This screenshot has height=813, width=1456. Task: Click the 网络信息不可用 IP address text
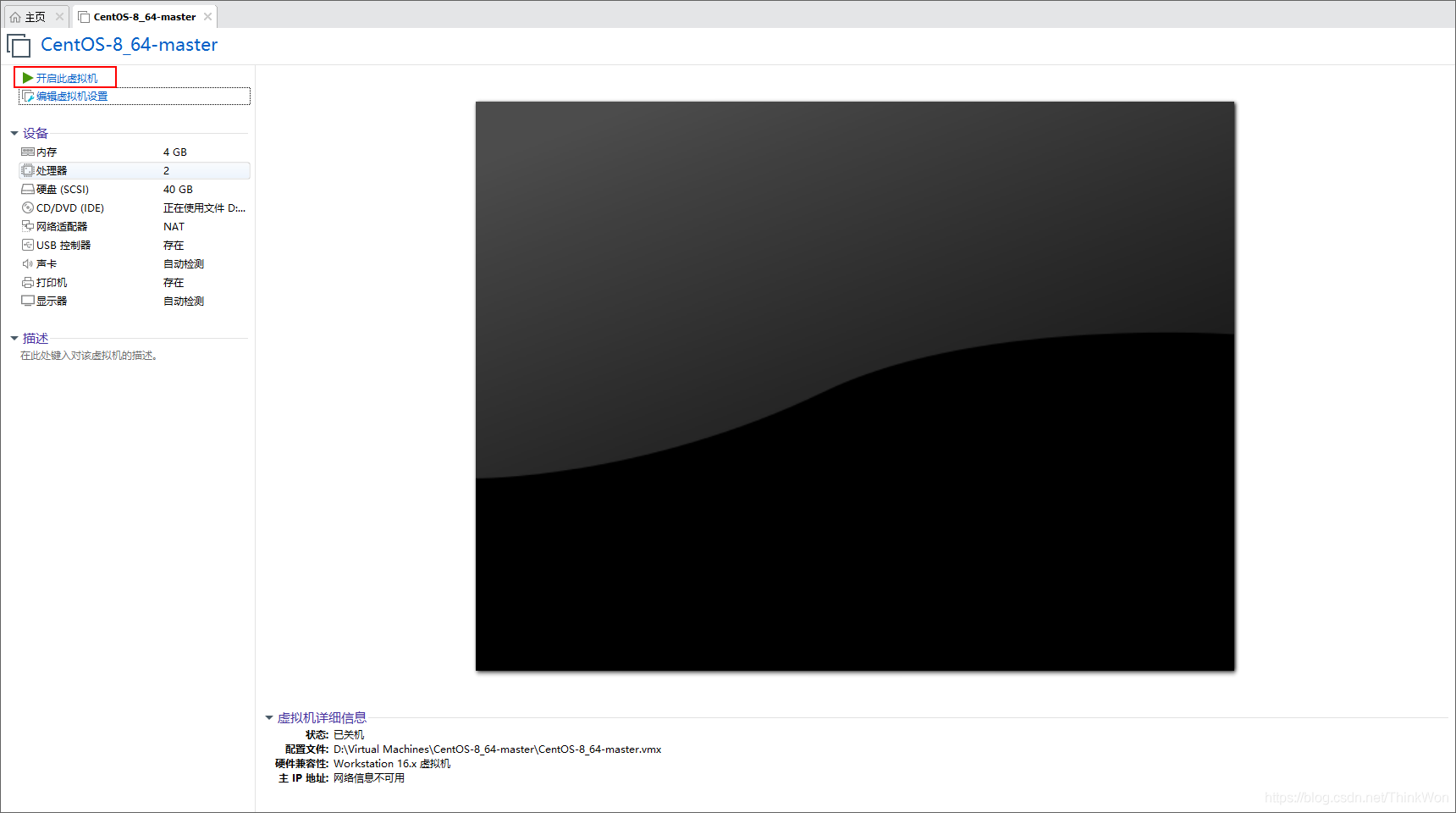point(369,778)
